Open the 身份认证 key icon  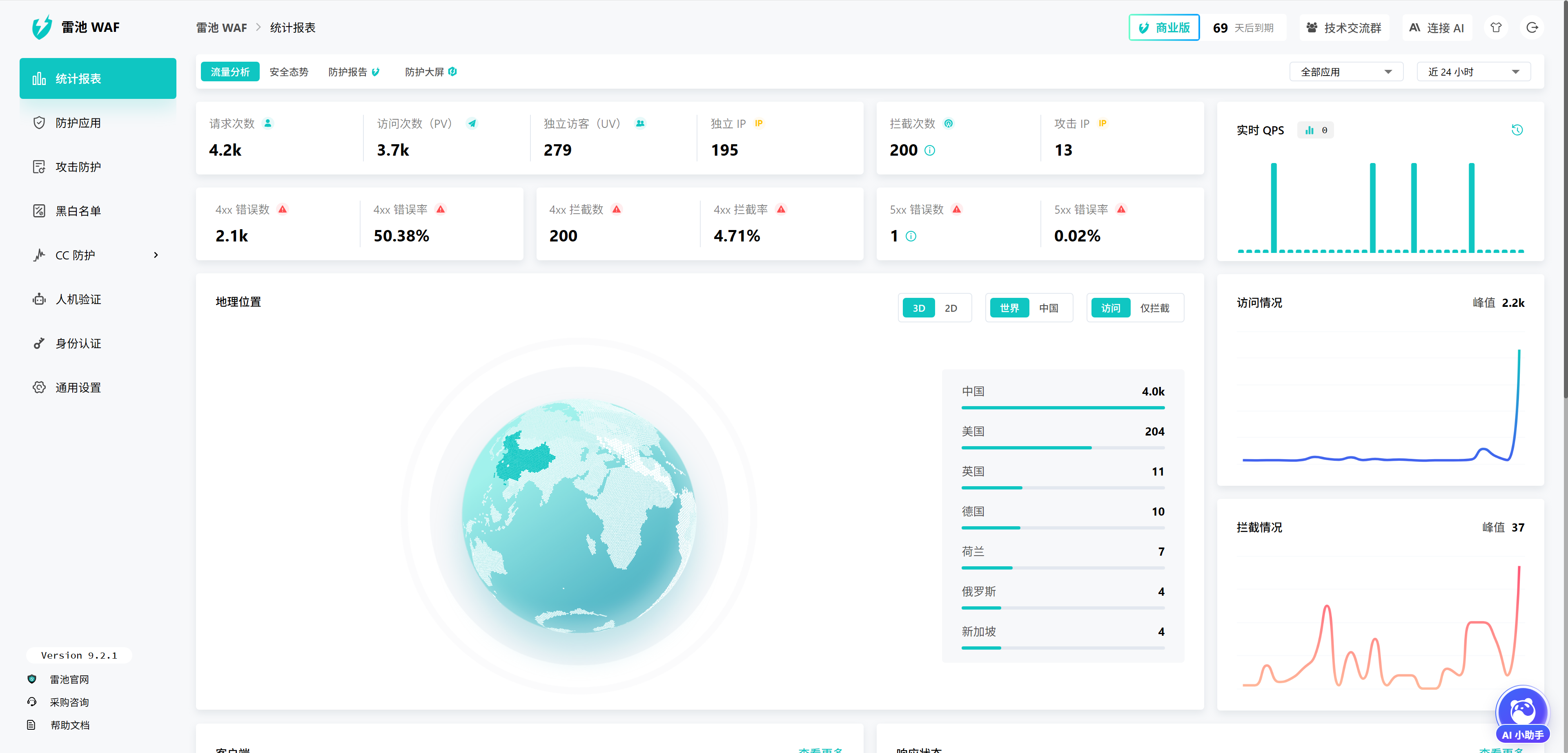[x=39, y=344]
